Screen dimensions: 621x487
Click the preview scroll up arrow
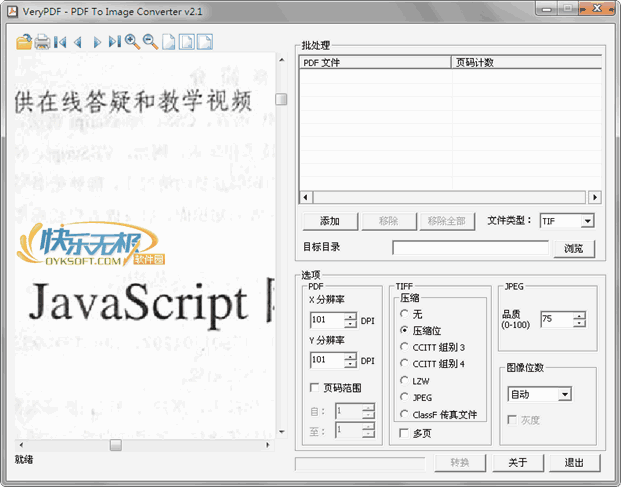coord(281,60)
